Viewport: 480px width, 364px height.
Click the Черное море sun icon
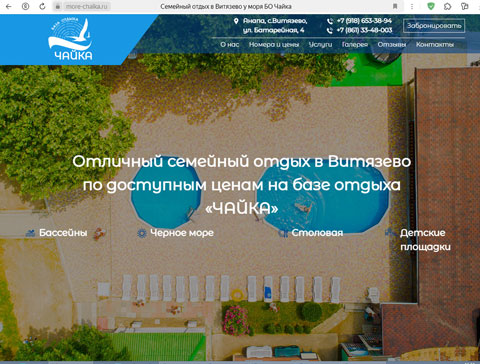point(142,233)
